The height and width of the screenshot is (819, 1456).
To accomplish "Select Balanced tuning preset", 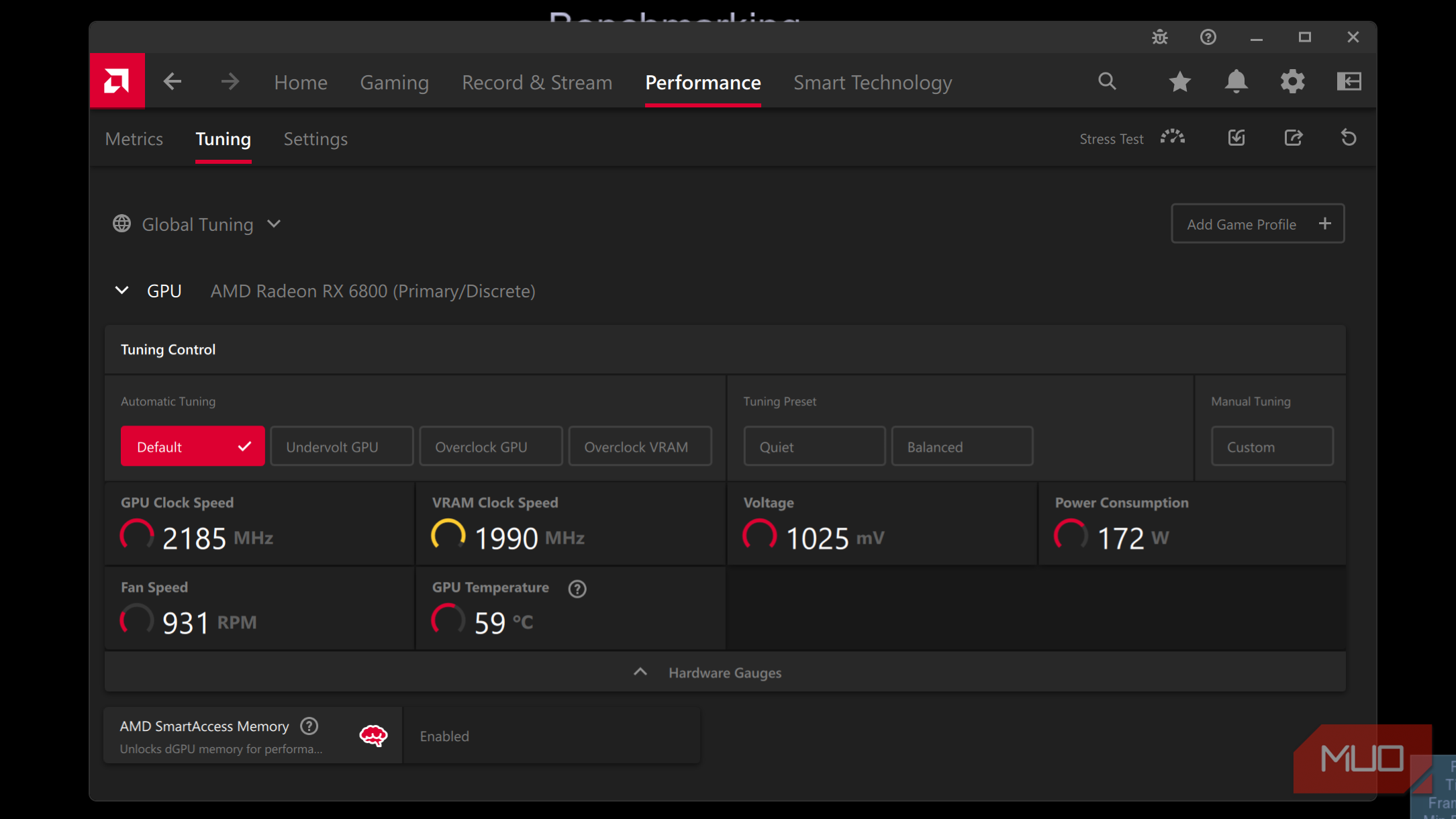I will click(962, 446).
